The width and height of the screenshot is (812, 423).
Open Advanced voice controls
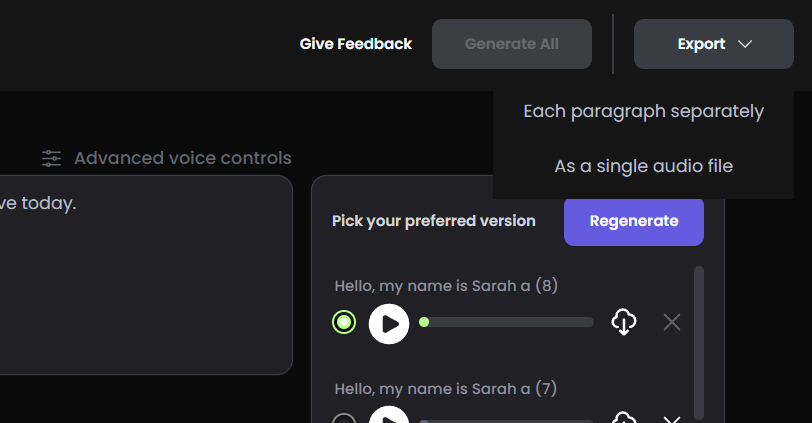pyautogui.click(x=182, y=158)
